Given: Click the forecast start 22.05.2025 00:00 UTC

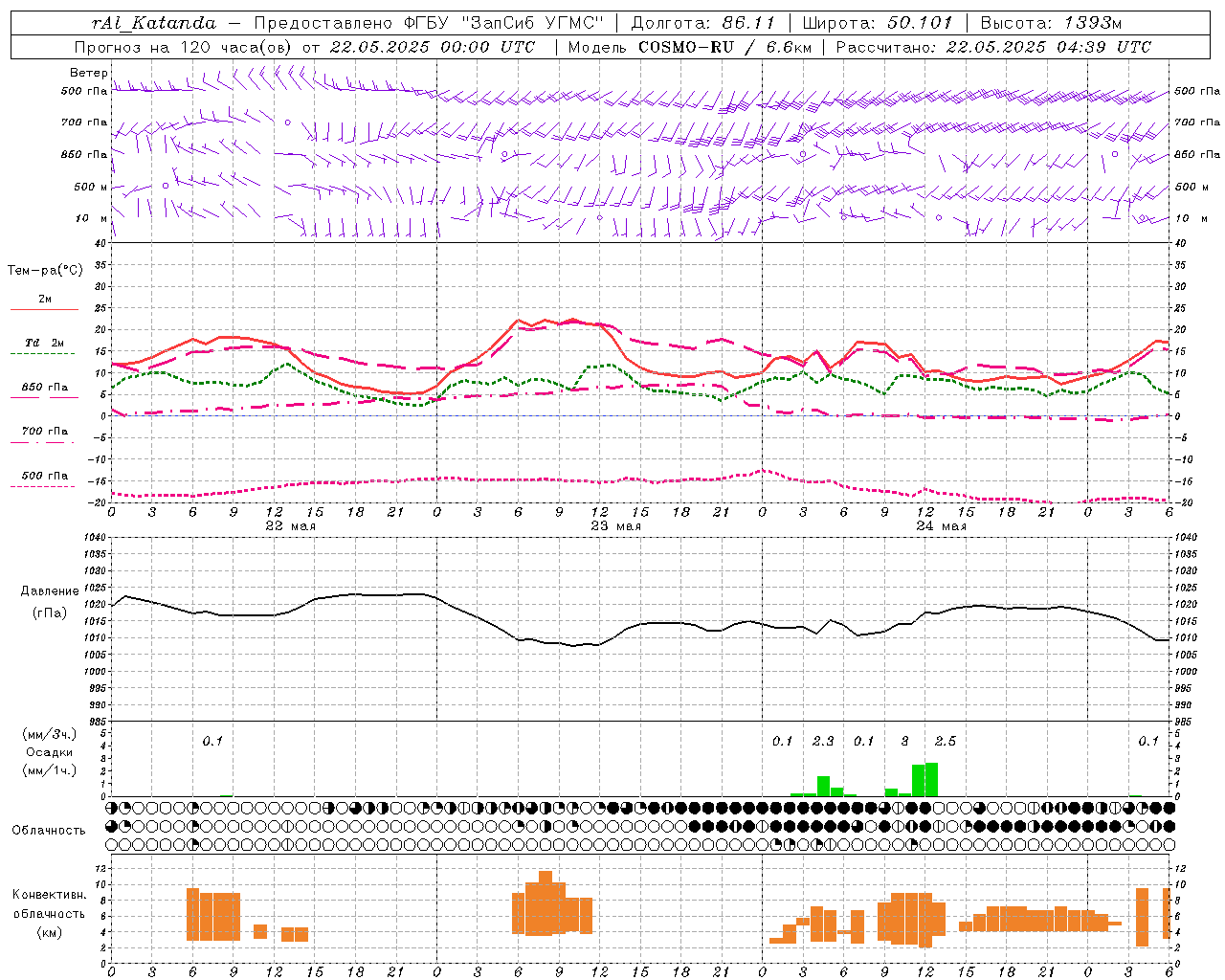Looking at the screenshot, I should tap(432, 47).
